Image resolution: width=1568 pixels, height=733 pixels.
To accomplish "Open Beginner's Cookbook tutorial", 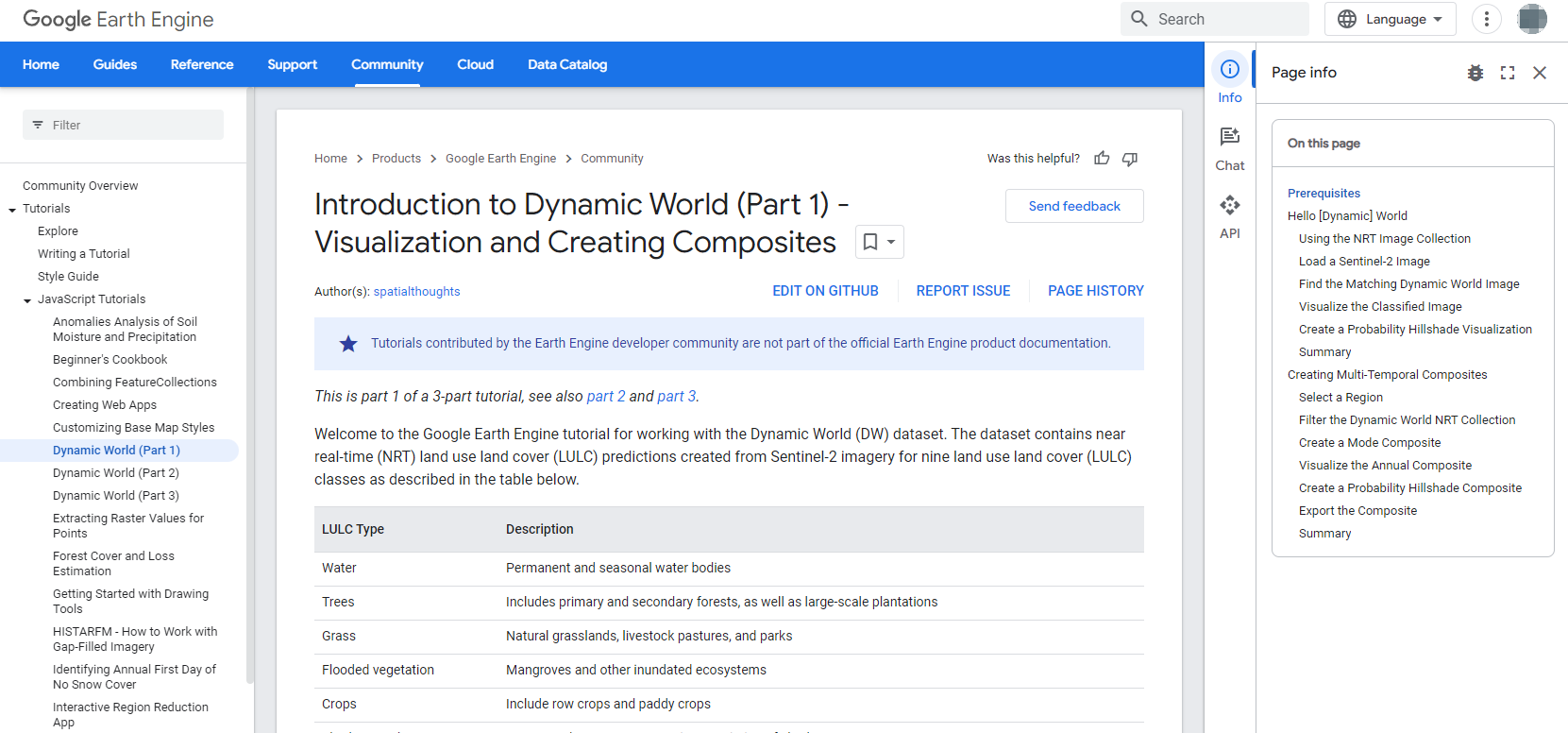I will [110, 360].
